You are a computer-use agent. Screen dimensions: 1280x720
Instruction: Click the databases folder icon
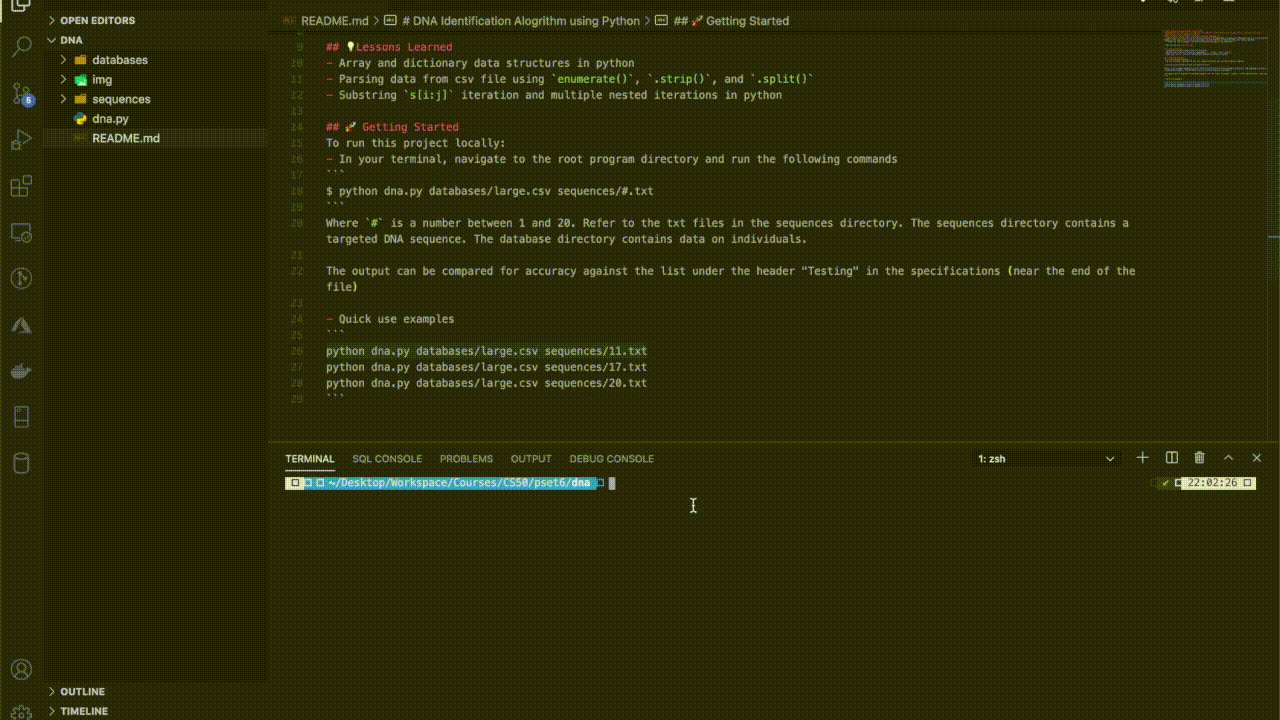(x=81, y=60)
